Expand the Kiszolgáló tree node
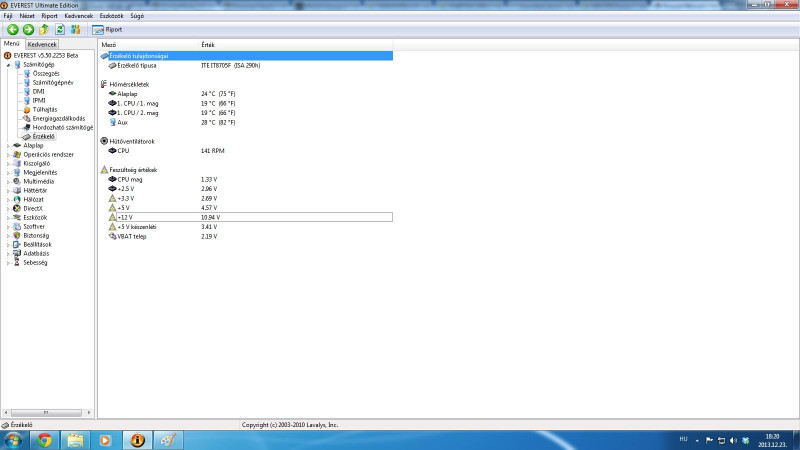Viewport: 800px width, 450px height. tap(8, 164)
